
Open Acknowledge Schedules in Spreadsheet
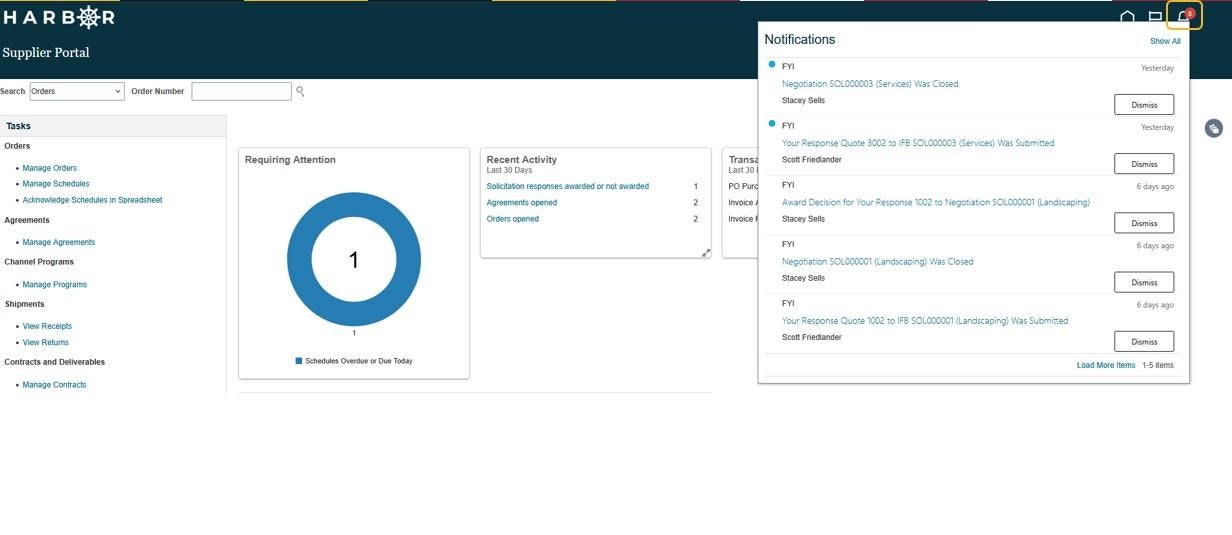[92, 200]
